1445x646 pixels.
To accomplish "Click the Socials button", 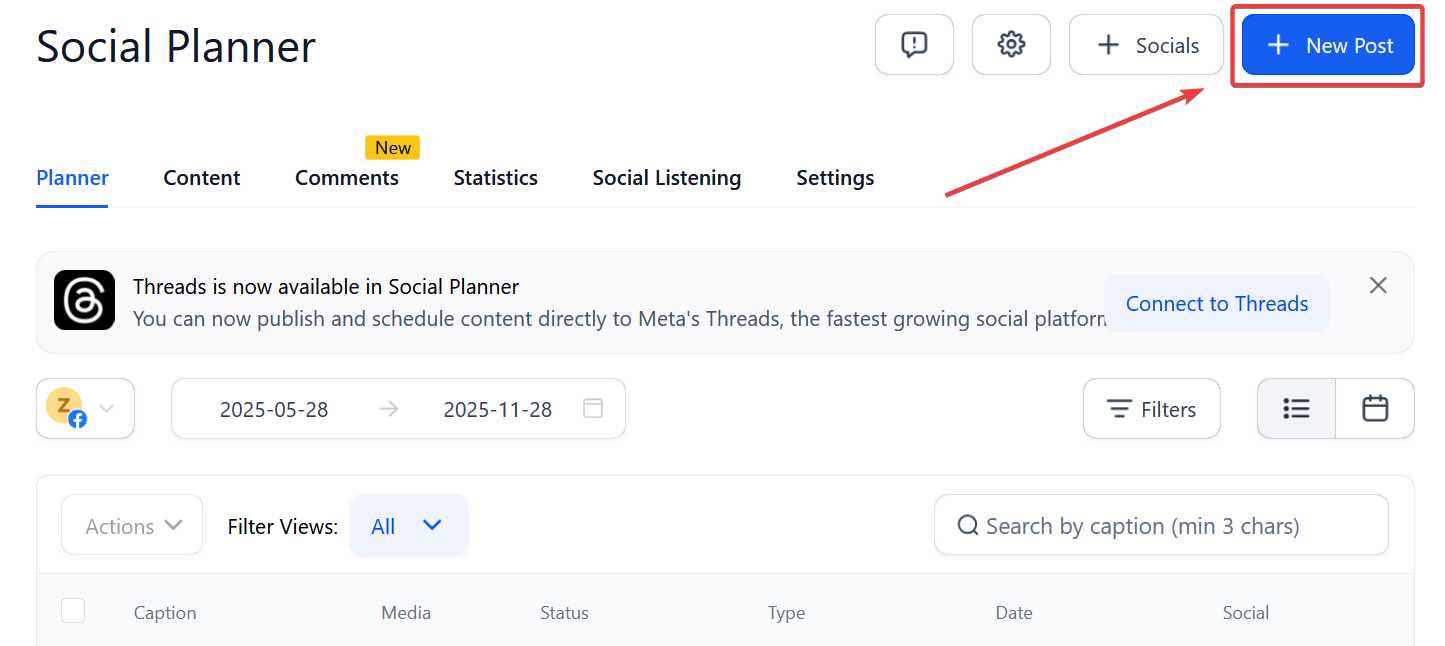I will pyautogui.click(x=1146, y=45).
